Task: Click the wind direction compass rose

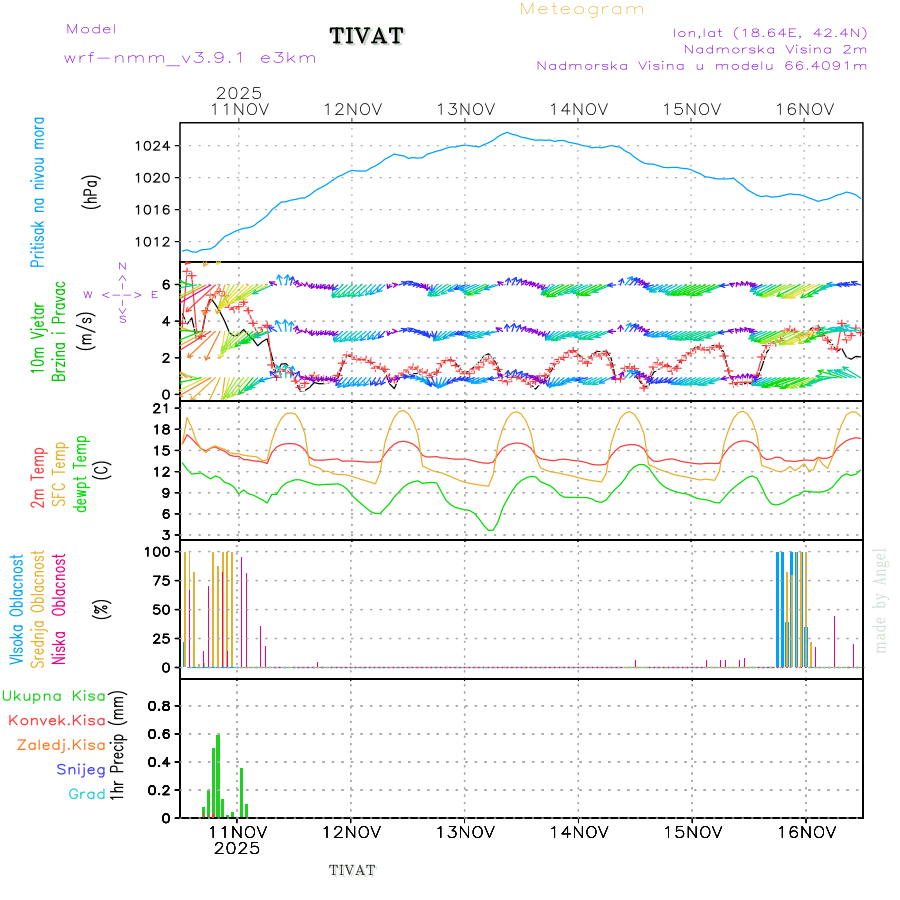Action: [x=121, y=295]
